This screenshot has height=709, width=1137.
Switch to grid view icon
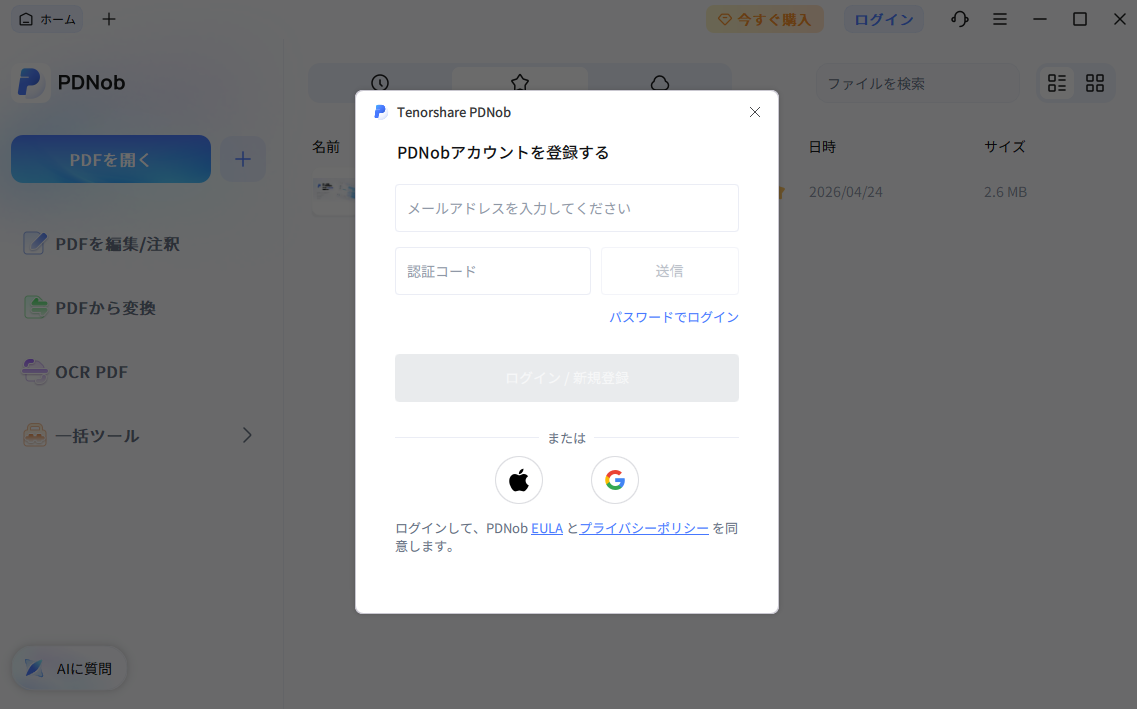coord(1095,83)
